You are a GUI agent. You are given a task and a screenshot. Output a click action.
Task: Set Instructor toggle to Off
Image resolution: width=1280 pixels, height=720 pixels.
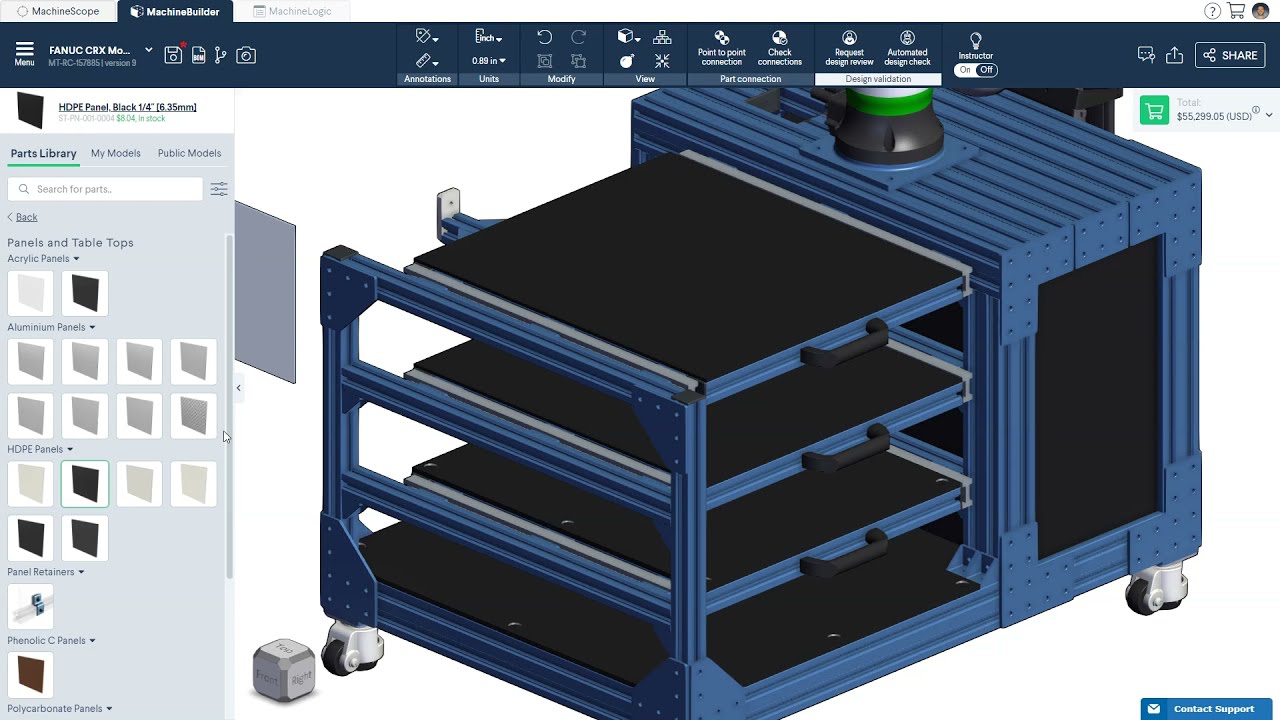986,70
